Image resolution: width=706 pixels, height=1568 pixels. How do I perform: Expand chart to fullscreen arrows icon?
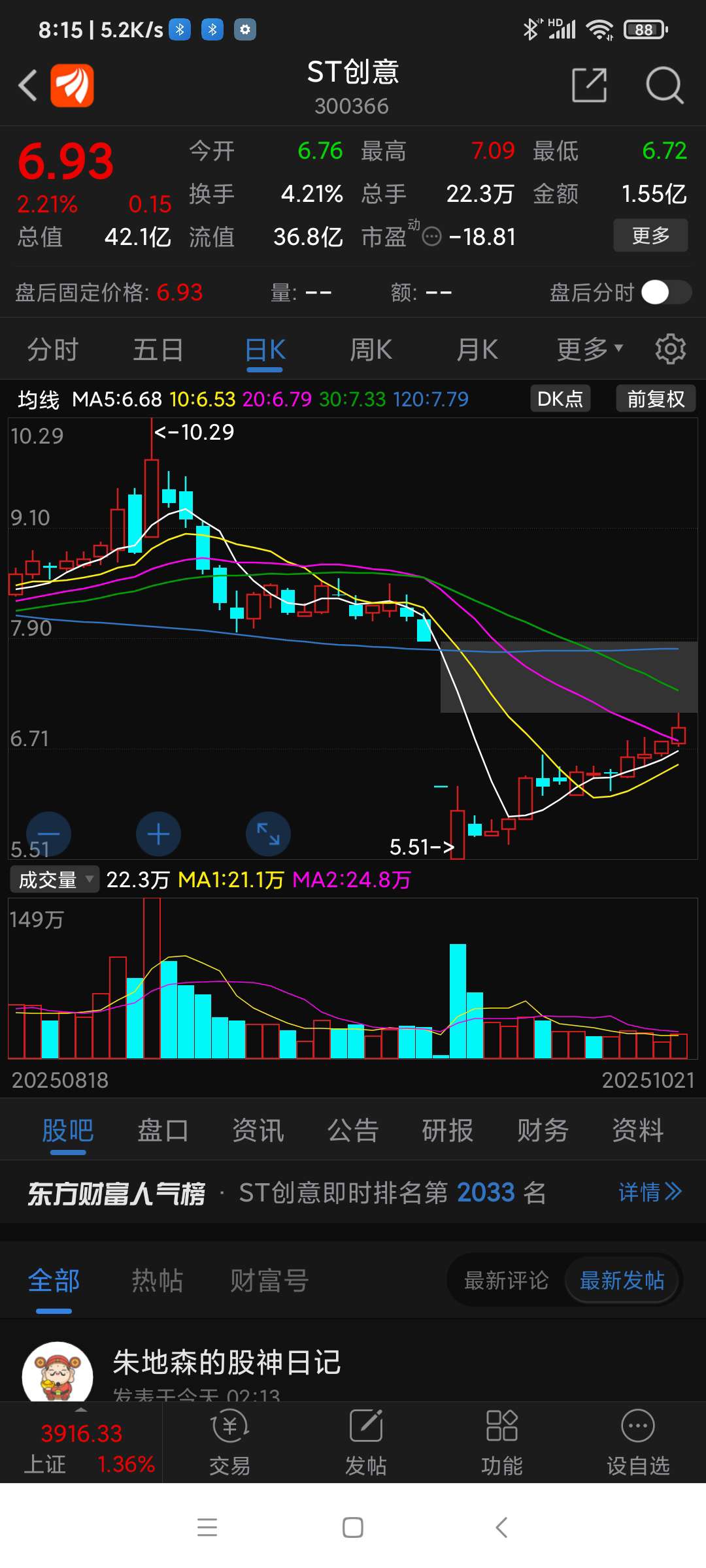coord(268,834)
